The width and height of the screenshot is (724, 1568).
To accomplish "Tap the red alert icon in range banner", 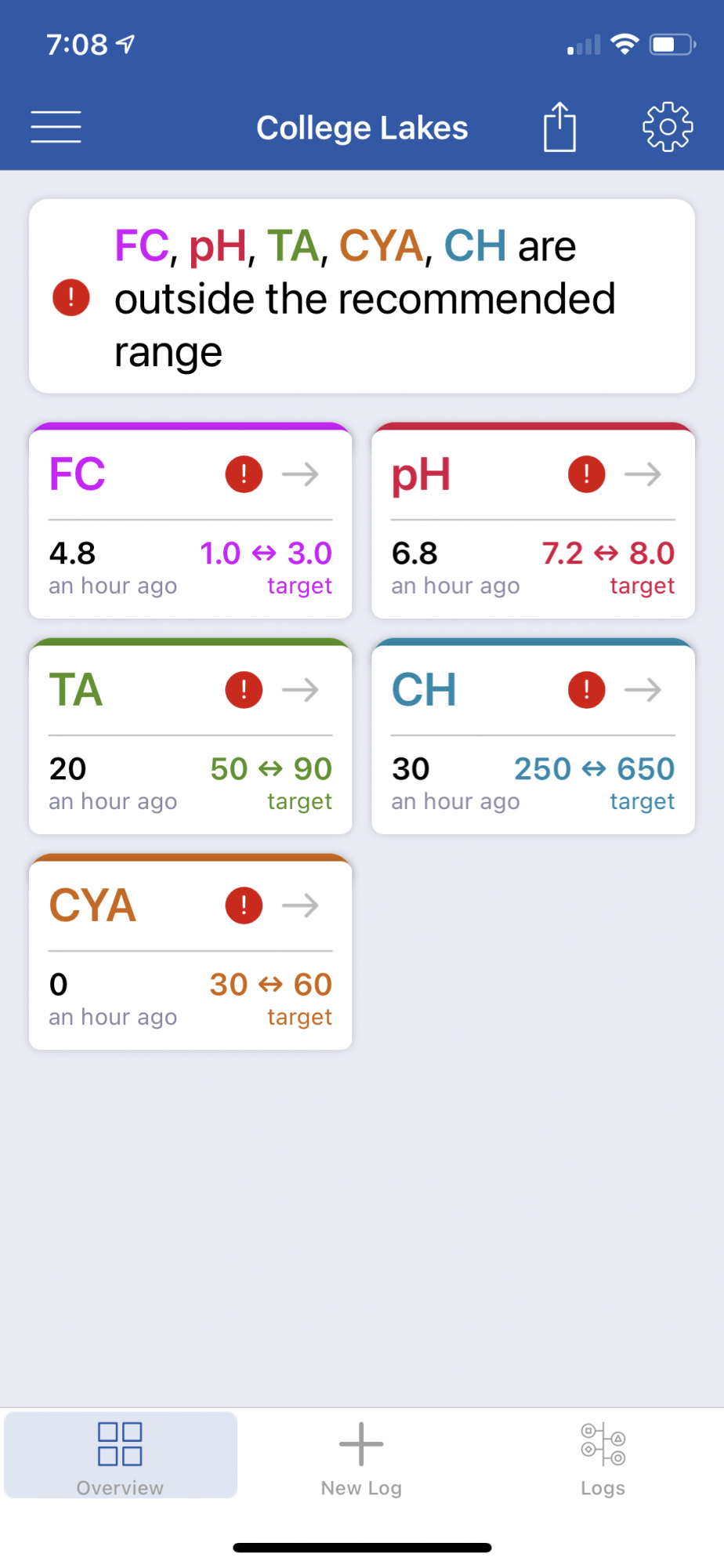I will [x=71, y=298].
